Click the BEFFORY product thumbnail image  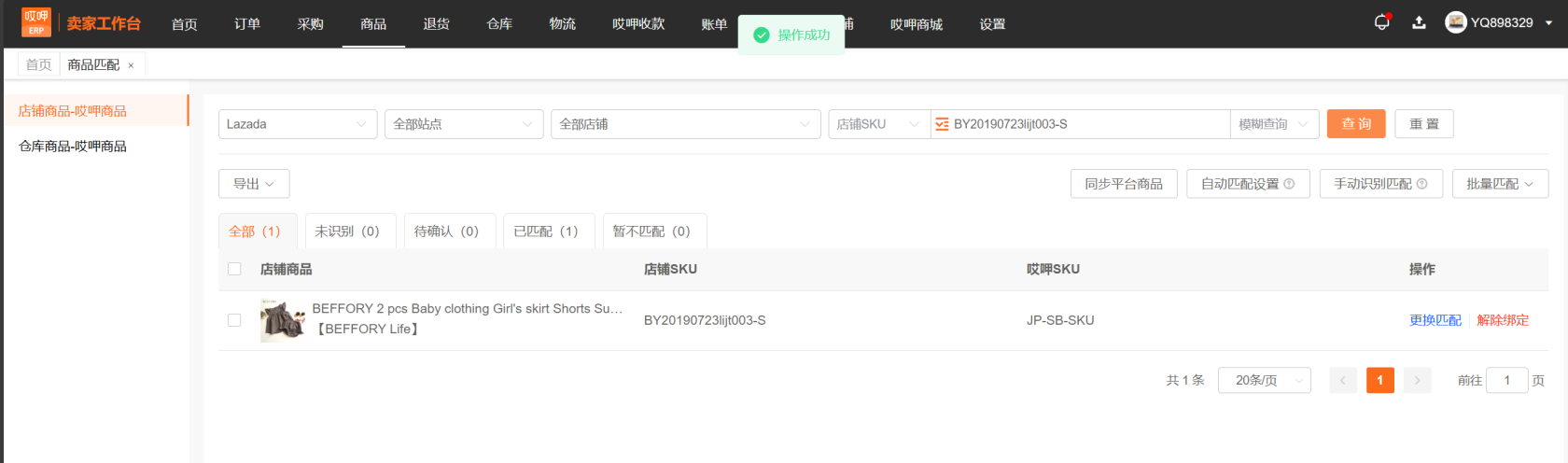pyautogui.click(x=283, y=320)
